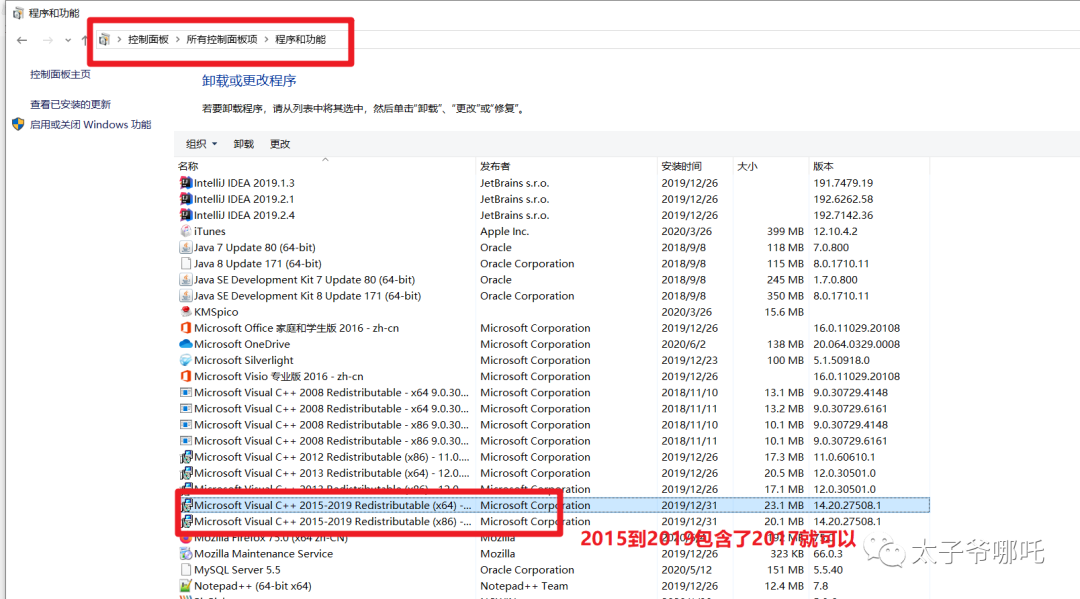
Task: Select 控制面板 in the breadcrumb
Action: pyautogui.click(x=148, y=39)
